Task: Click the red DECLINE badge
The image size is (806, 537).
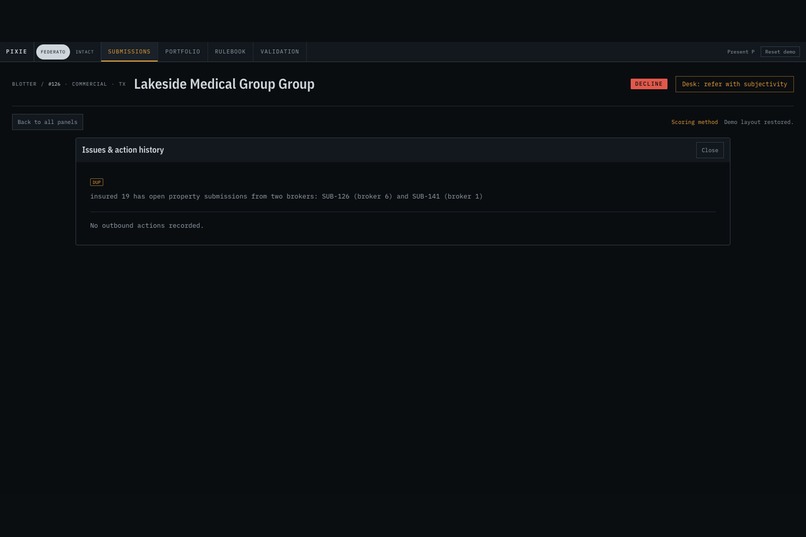Action: (x=649, y=84)
